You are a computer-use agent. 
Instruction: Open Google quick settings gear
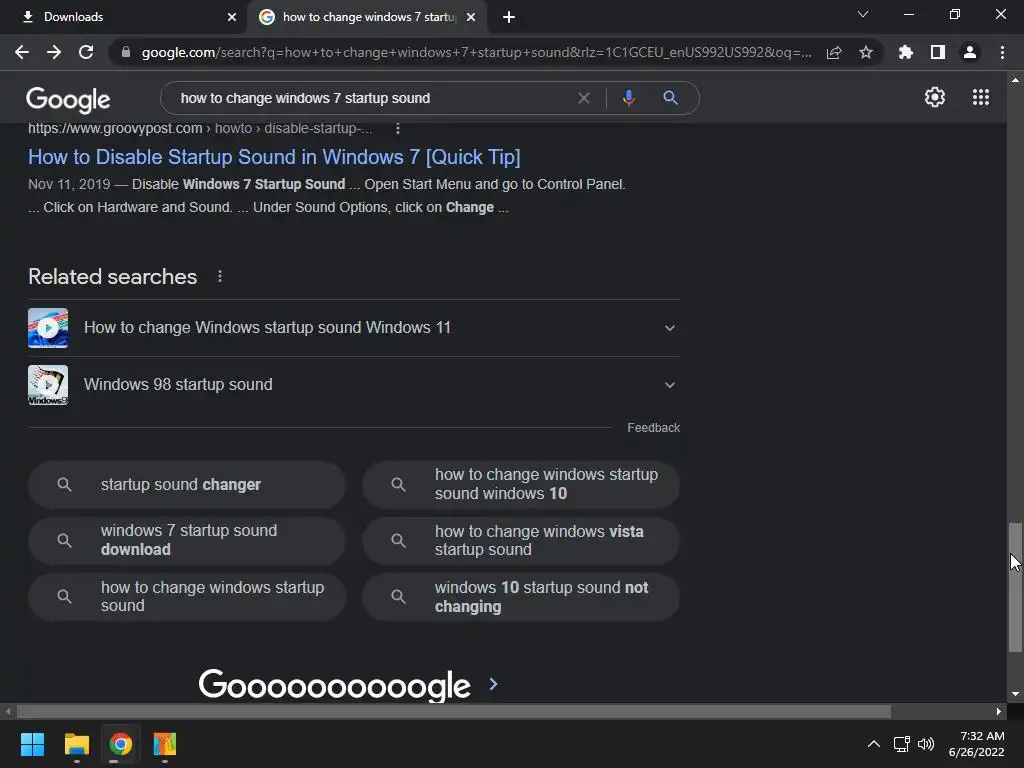point(935,97)
